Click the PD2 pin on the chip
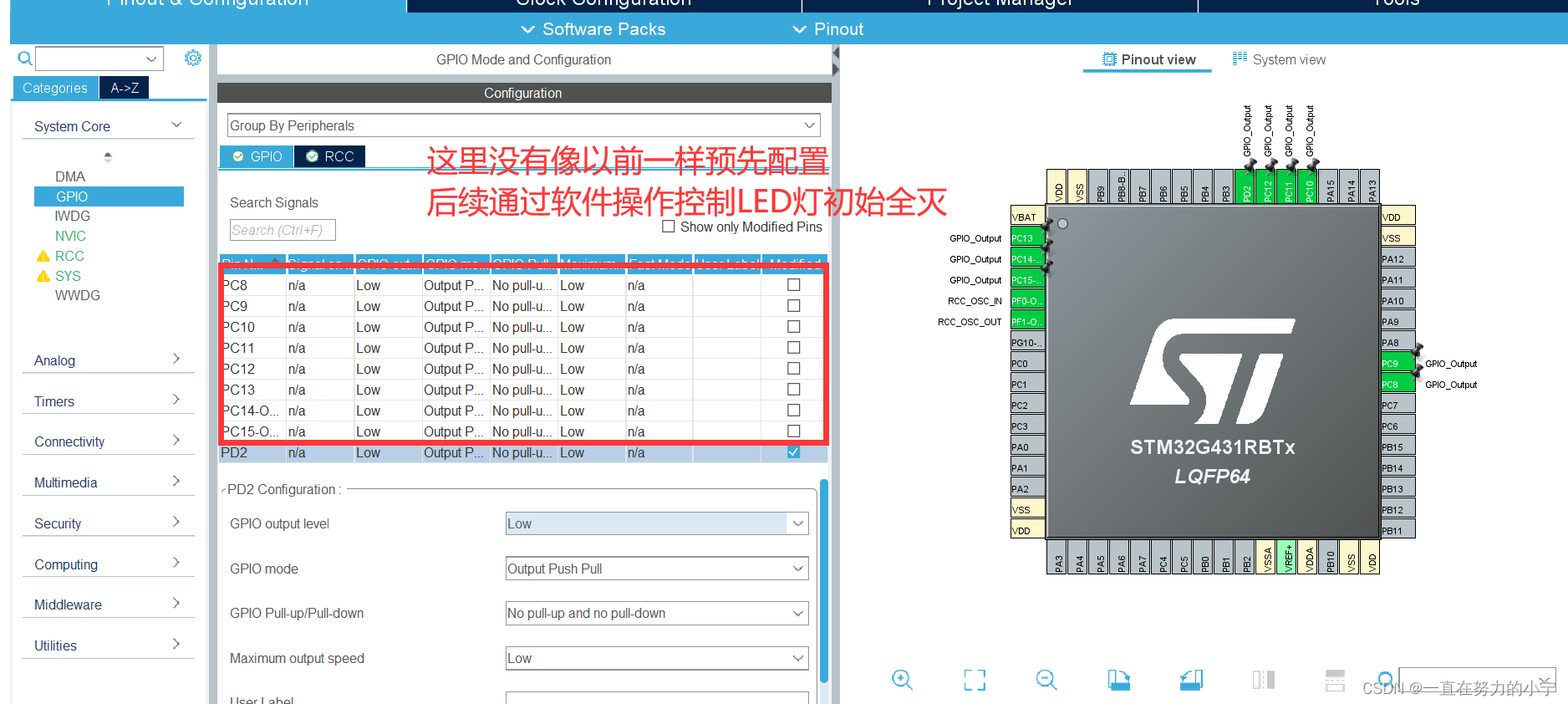 tap(1245, 186)
